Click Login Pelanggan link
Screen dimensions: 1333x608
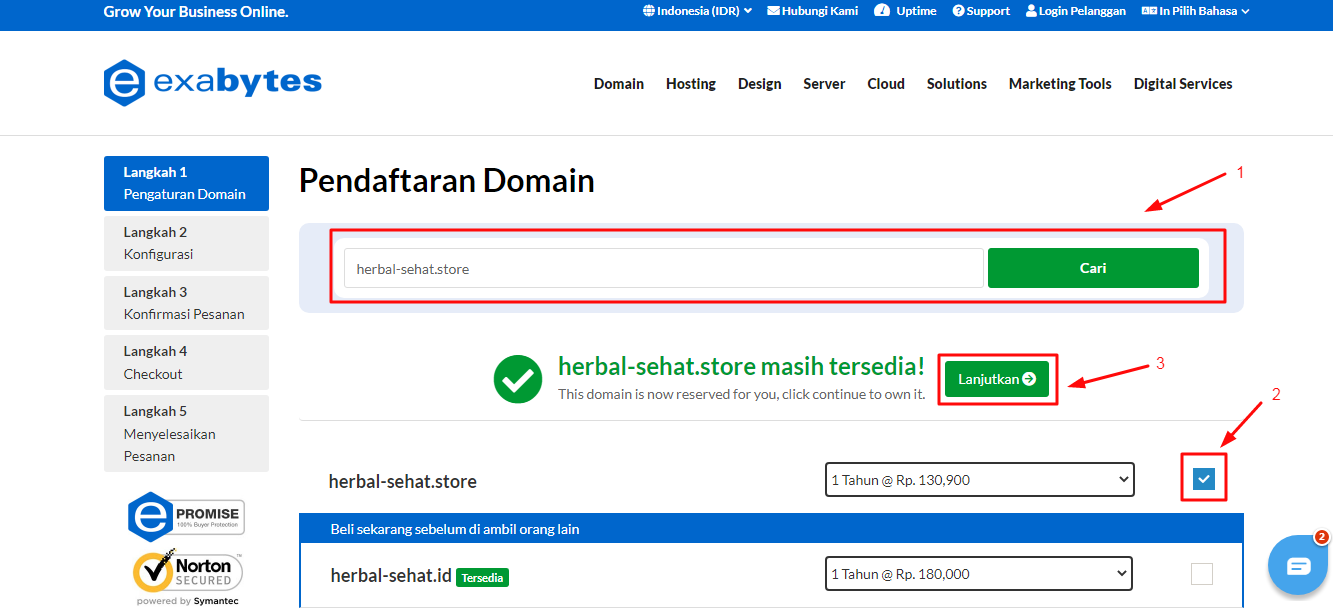[1075, 10]
